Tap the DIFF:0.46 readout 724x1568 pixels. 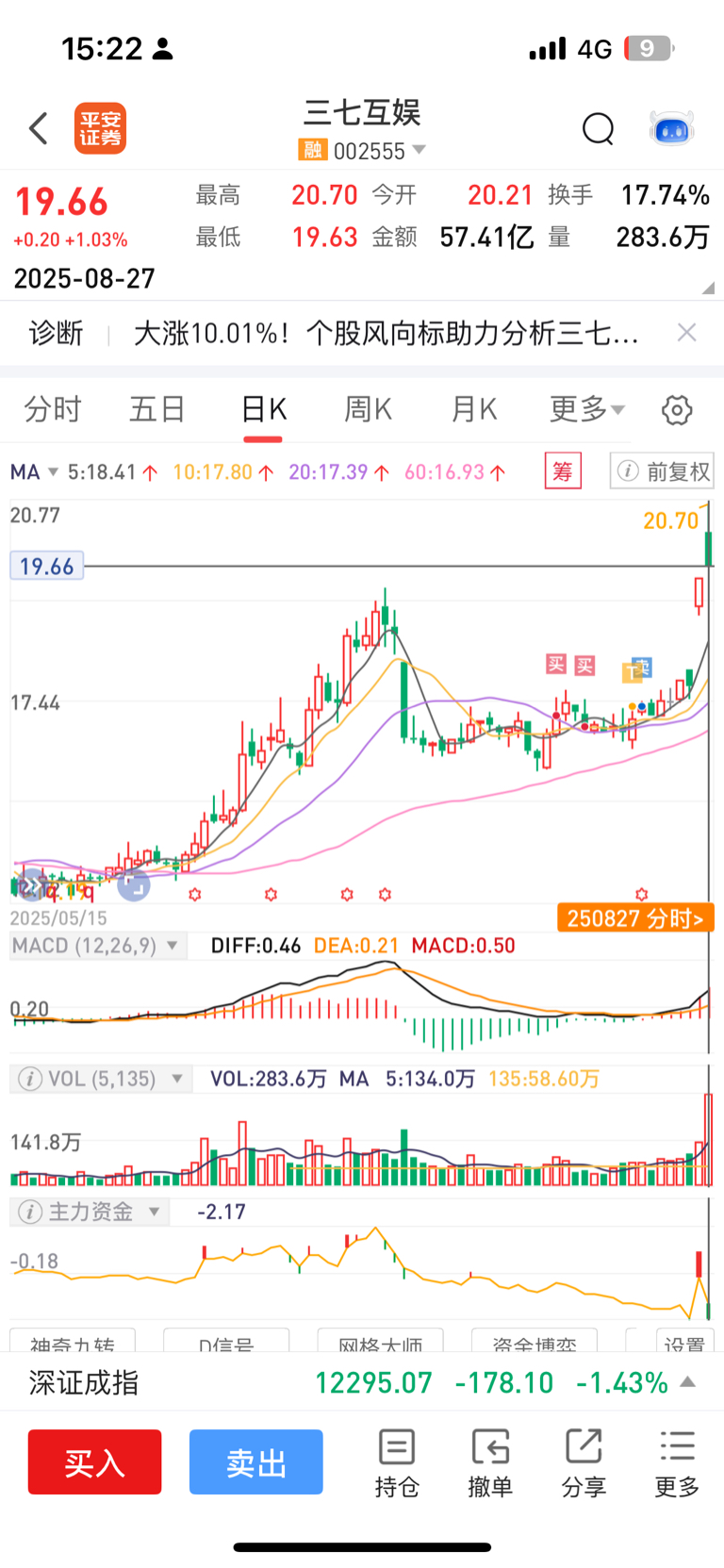[255, 946]
